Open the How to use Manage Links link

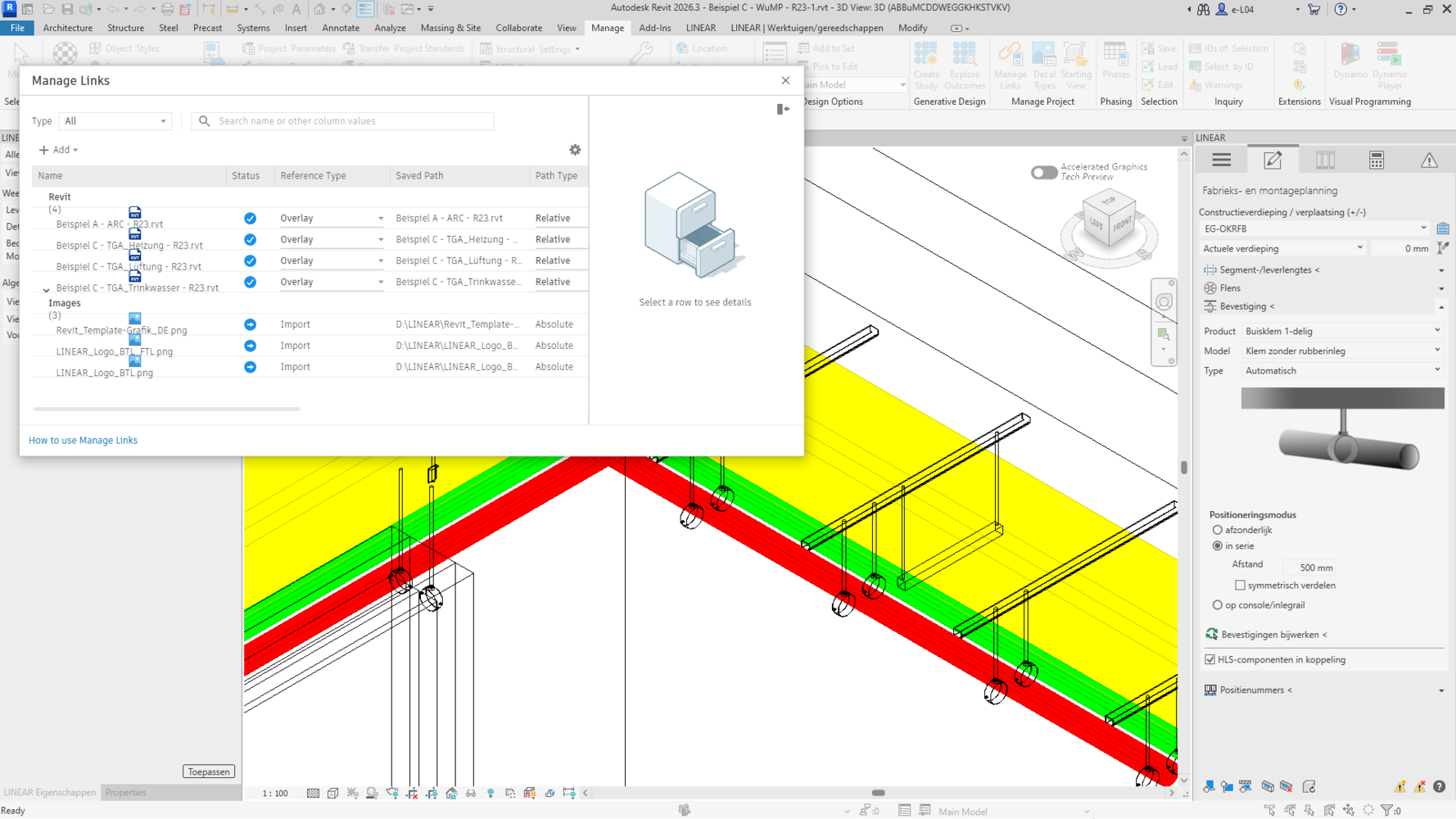(x=83, y=441)
